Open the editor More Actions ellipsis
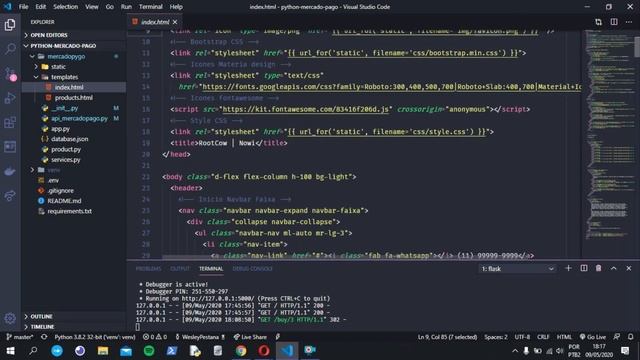Screen dimensions: 640x360 click(629, 22)
